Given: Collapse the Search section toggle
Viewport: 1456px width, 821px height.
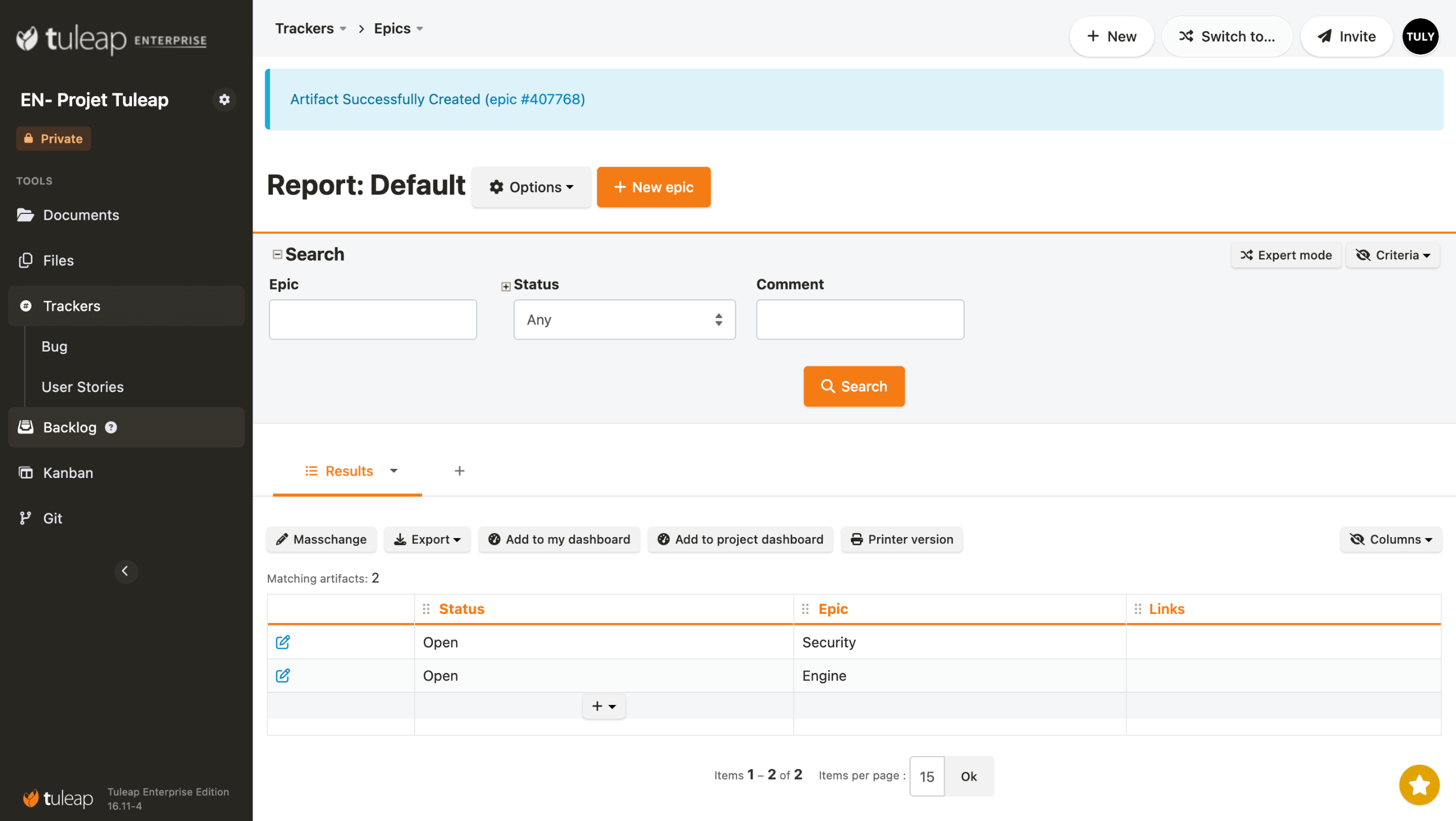Looking at the screenshot, I should click(277, 254).
